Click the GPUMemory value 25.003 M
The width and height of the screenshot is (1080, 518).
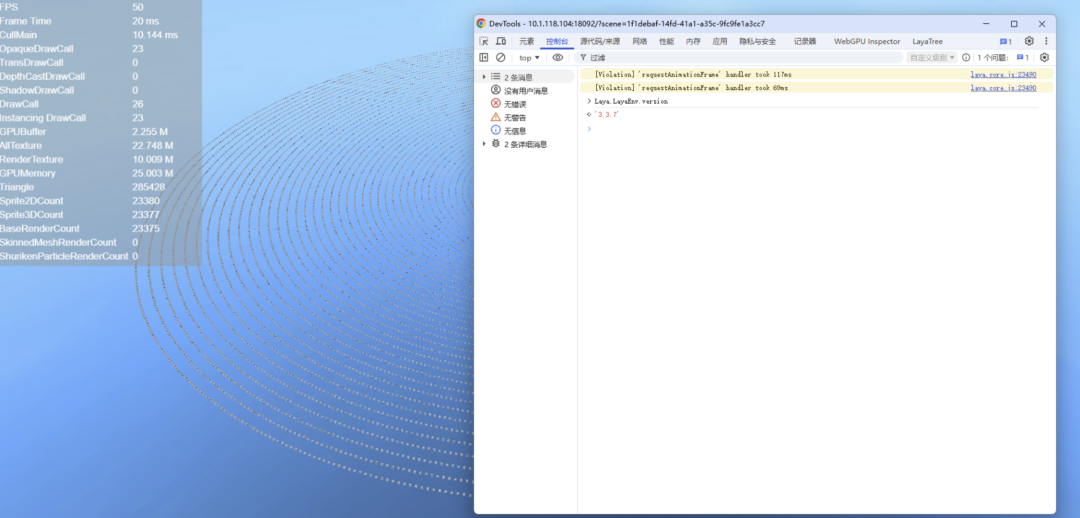click(153, 173)
